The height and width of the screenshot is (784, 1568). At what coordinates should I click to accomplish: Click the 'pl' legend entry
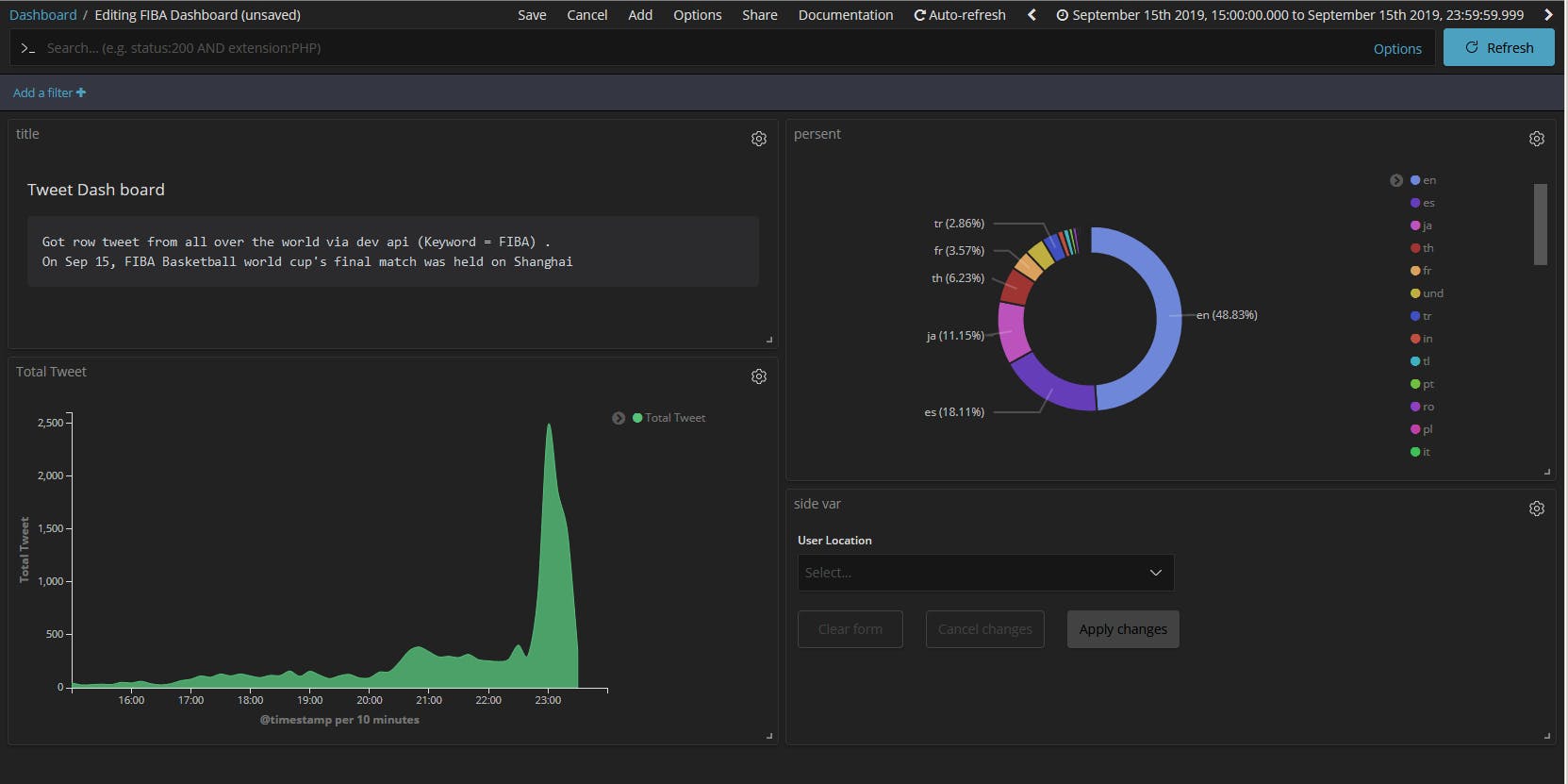(x=1422, y=429)
